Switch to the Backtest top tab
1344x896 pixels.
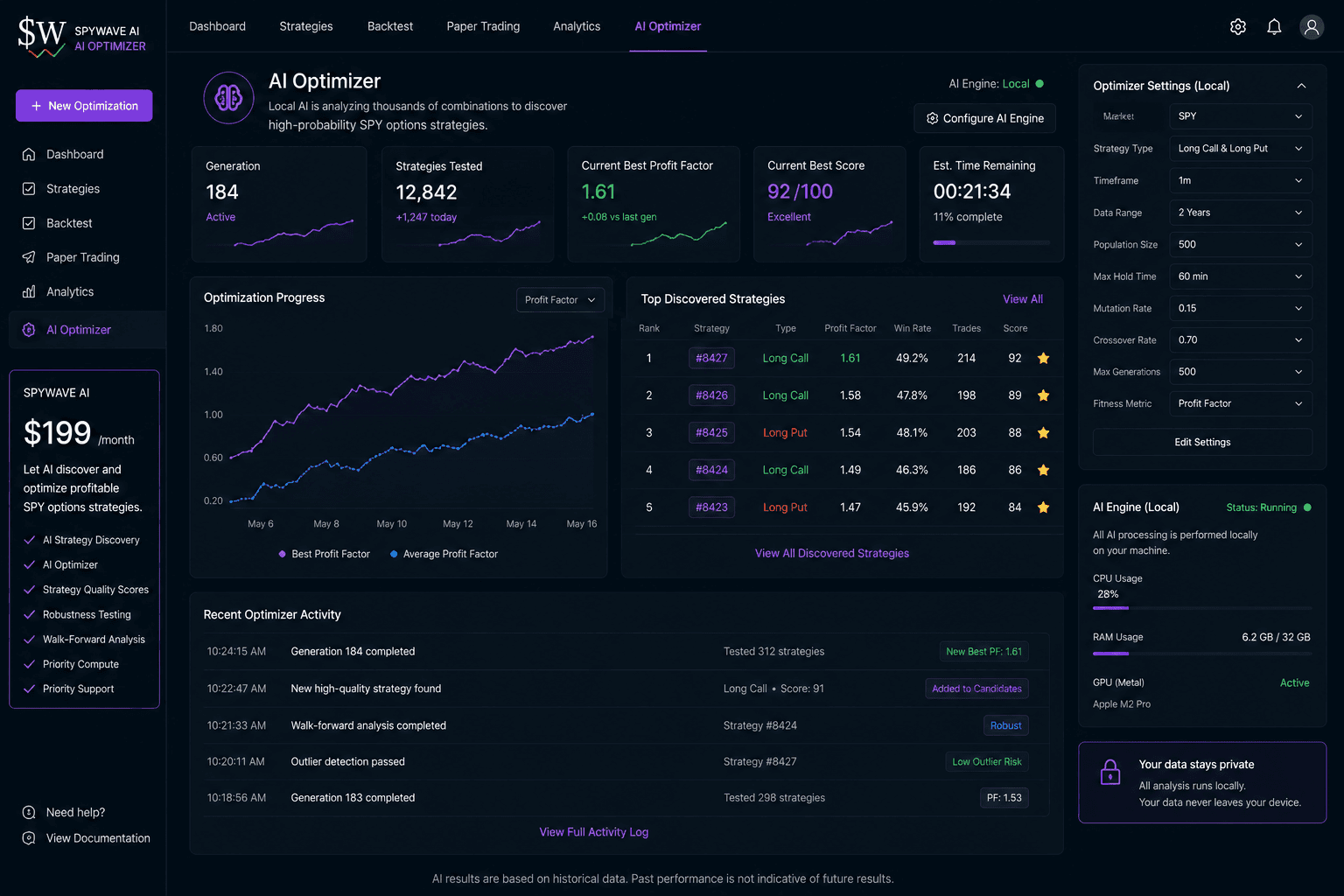390,26
